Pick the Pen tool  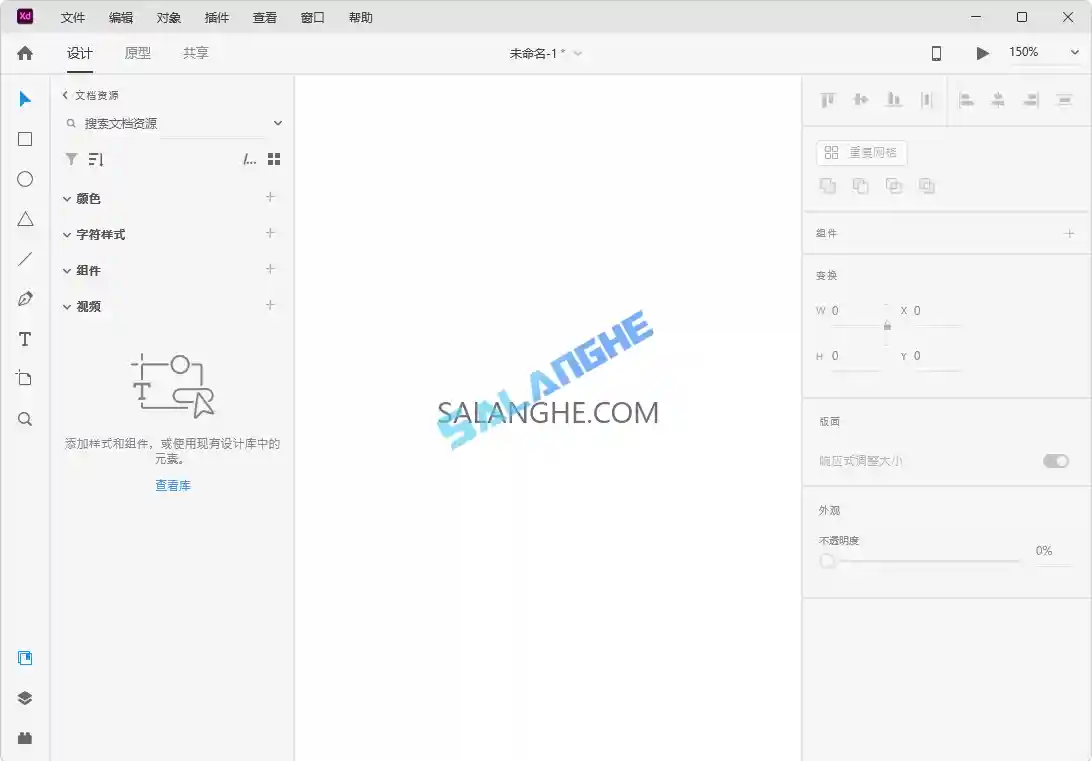point(24,299)
